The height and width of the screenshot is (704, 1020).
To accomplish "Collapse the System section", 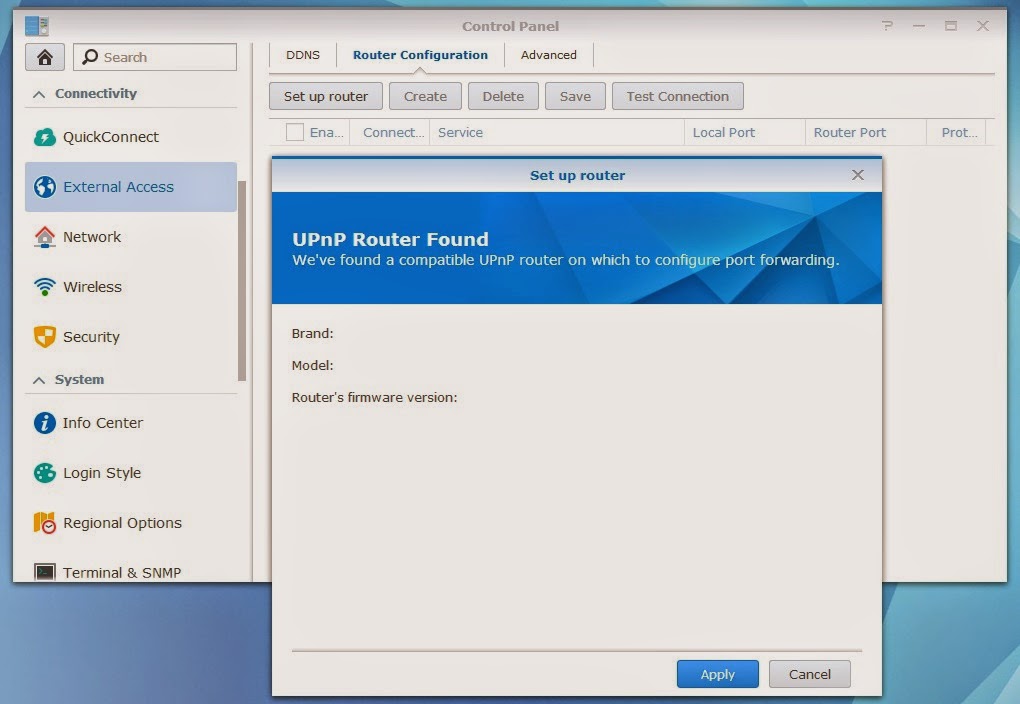I will pos(38,380).
